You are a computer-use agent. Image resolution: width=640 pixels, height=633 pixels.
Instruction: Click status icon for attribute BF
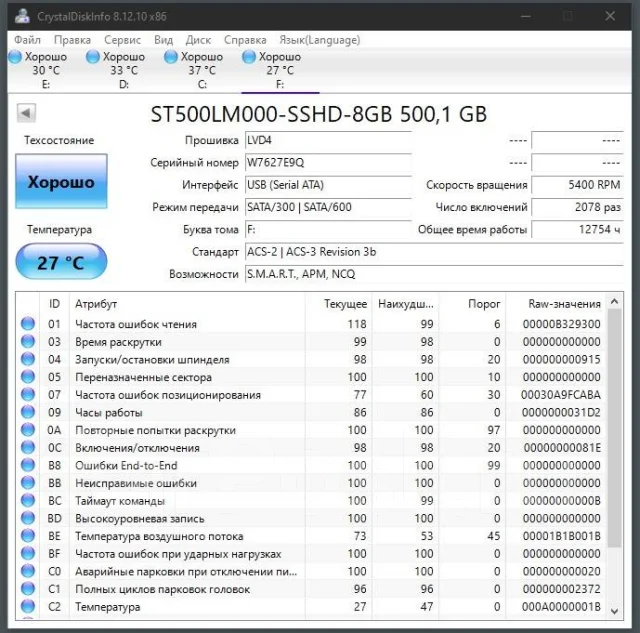[x=28, y=553]
